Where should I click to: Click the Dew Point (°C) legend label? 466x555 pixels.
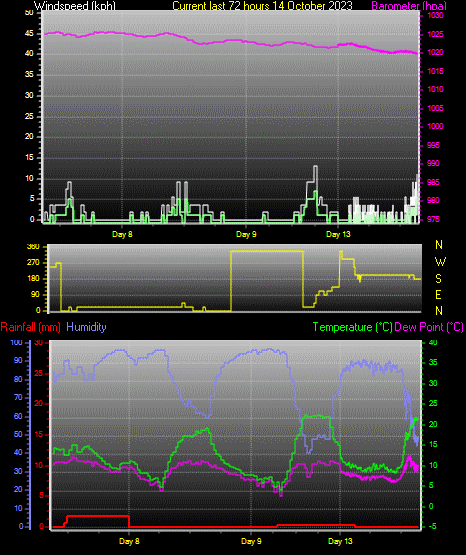[429, 327]
